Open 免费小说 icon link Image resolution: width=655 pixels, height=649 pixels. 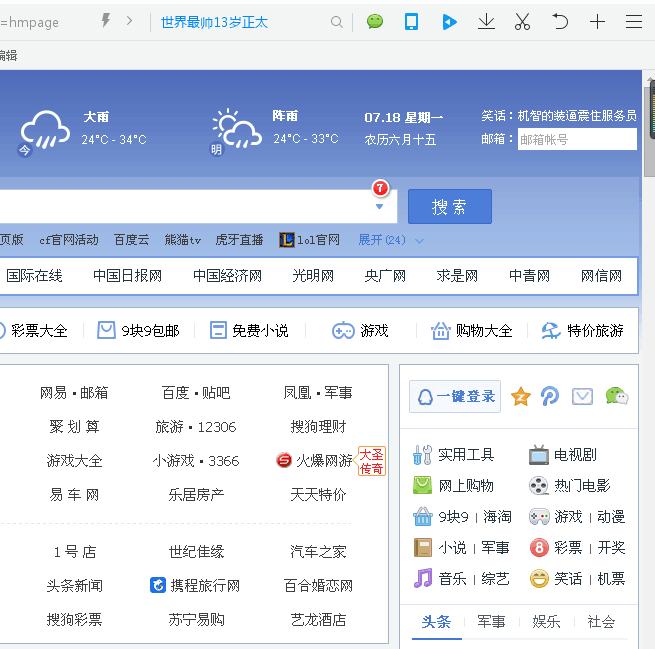pos(249,330)
